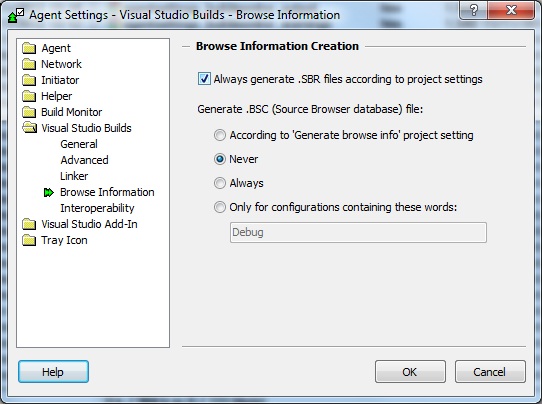Click the Cancel button
The height and width of the screenshot is (405, 542).
pyautogui.click(x=490, y=372)
